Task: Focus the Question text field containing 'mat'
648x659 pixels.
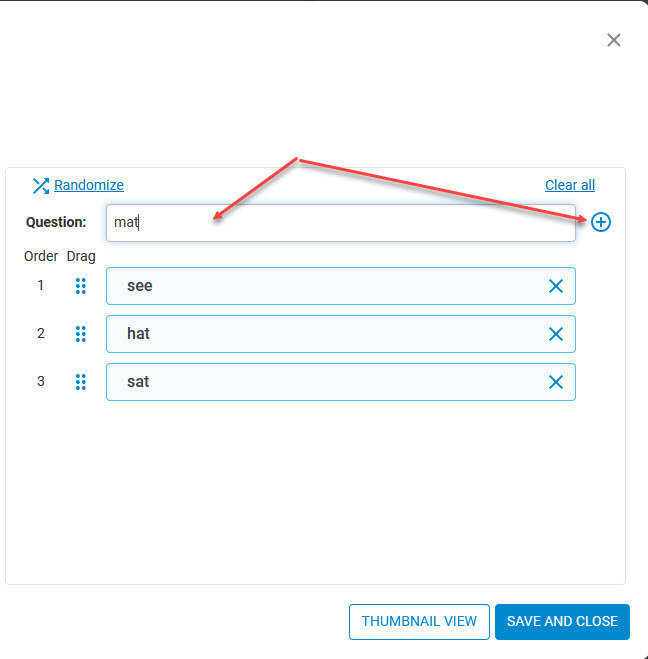Action: [x=341, y=223]
